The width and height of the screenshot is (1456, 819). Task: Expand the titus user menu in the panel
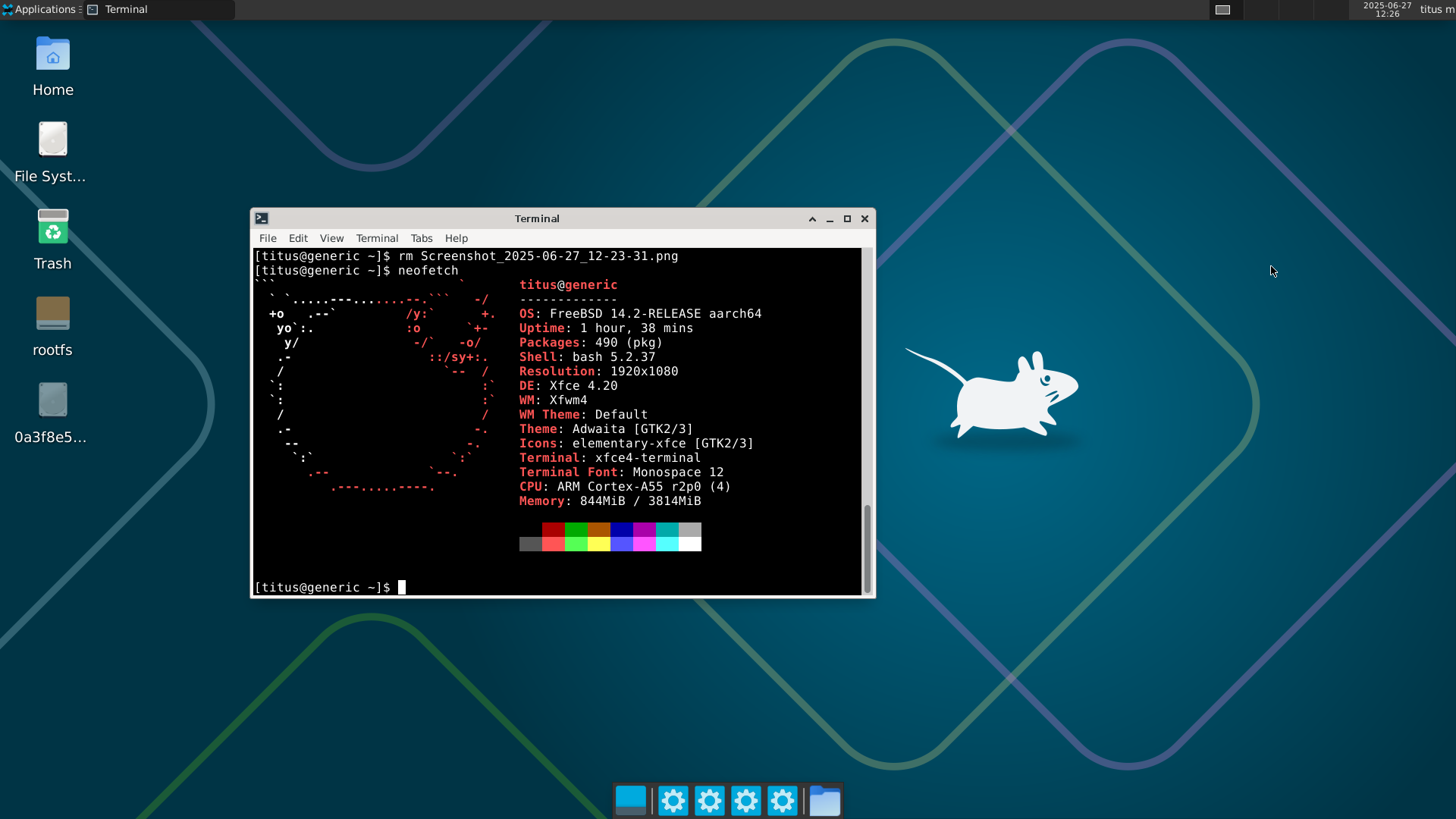click(x=1436, y=10)
